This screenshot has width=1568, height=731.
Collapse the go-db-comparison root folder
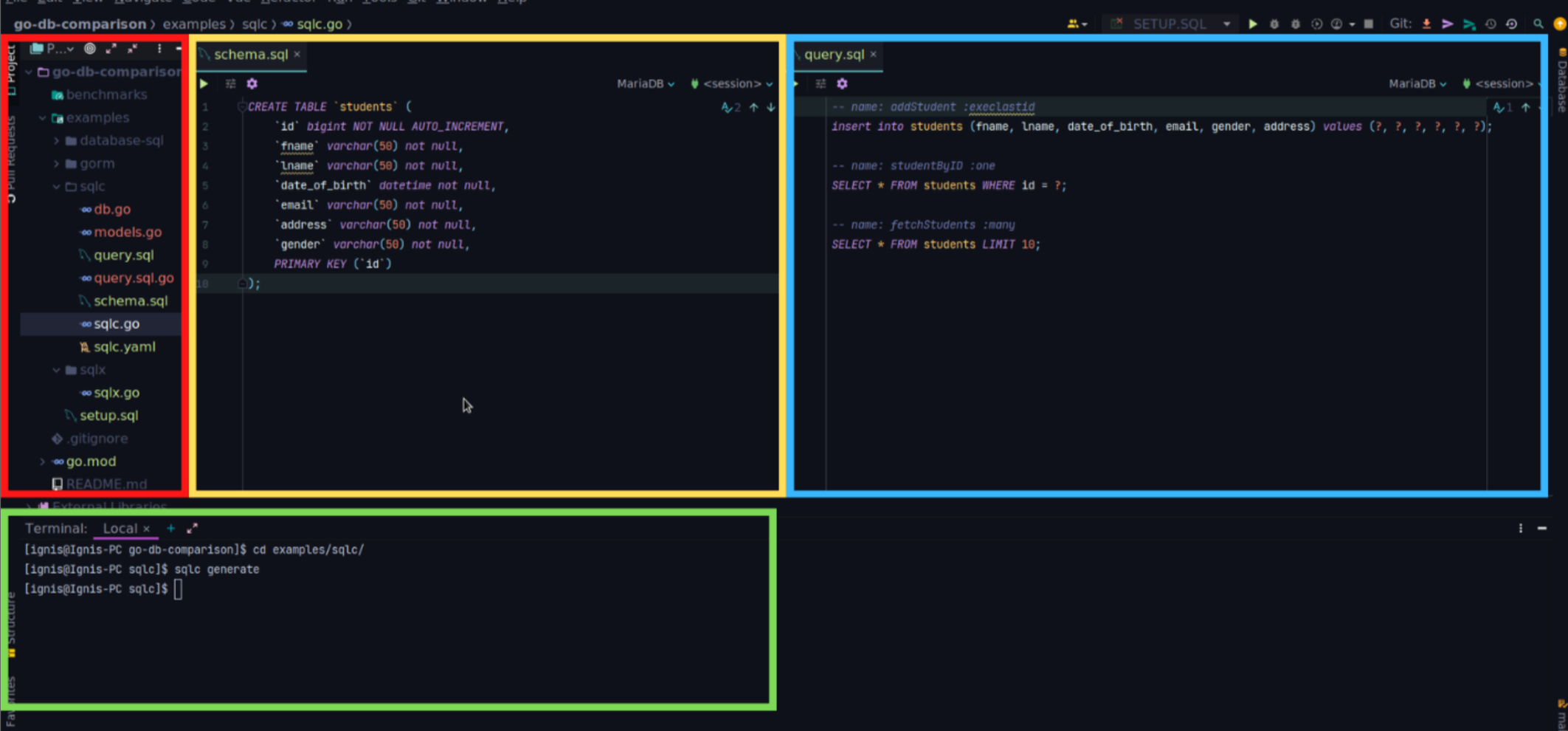pyautogui.click(x=29, y=72)
